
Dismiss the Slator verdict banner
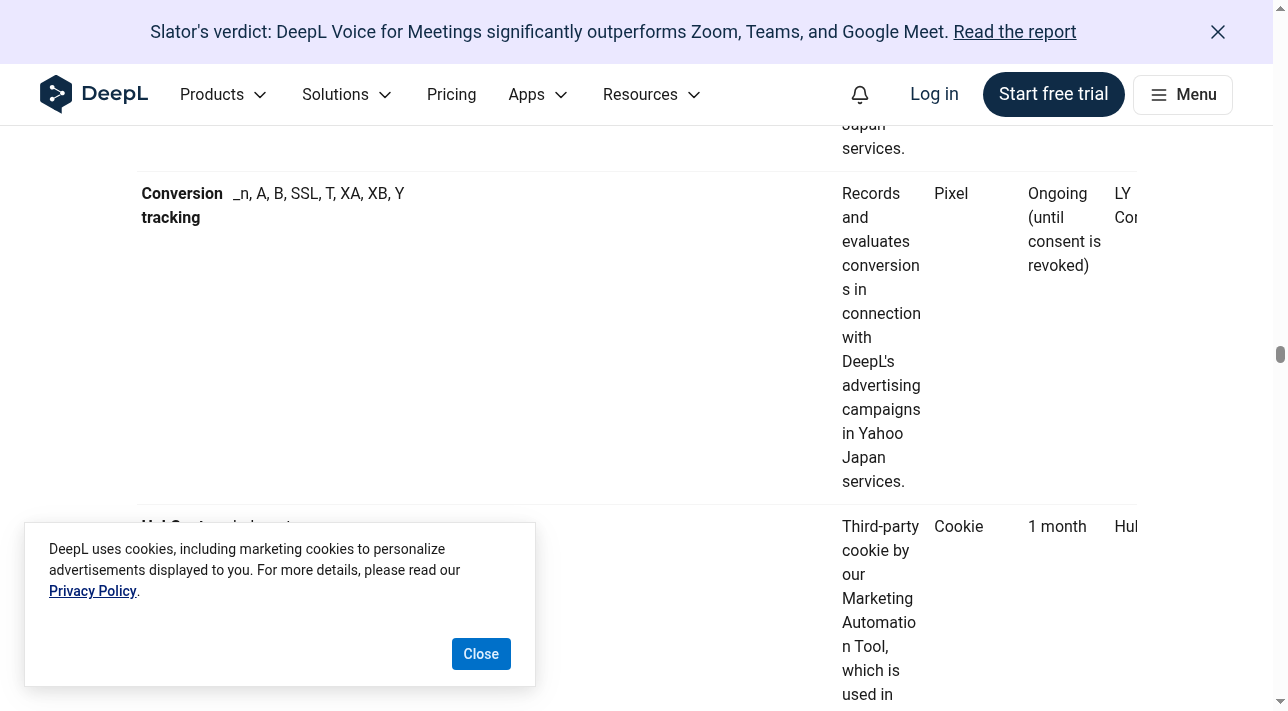pos(1218,32)
